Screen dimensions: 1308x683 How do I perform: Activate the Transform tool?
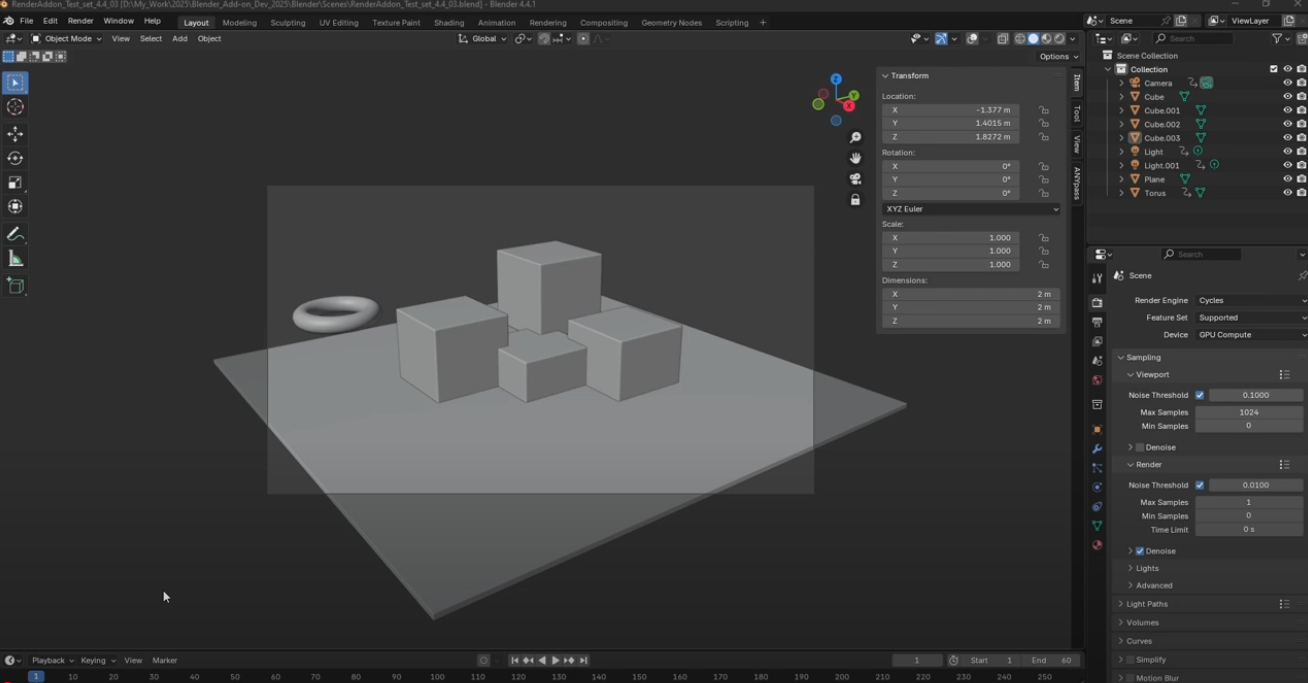coord(15,206)
